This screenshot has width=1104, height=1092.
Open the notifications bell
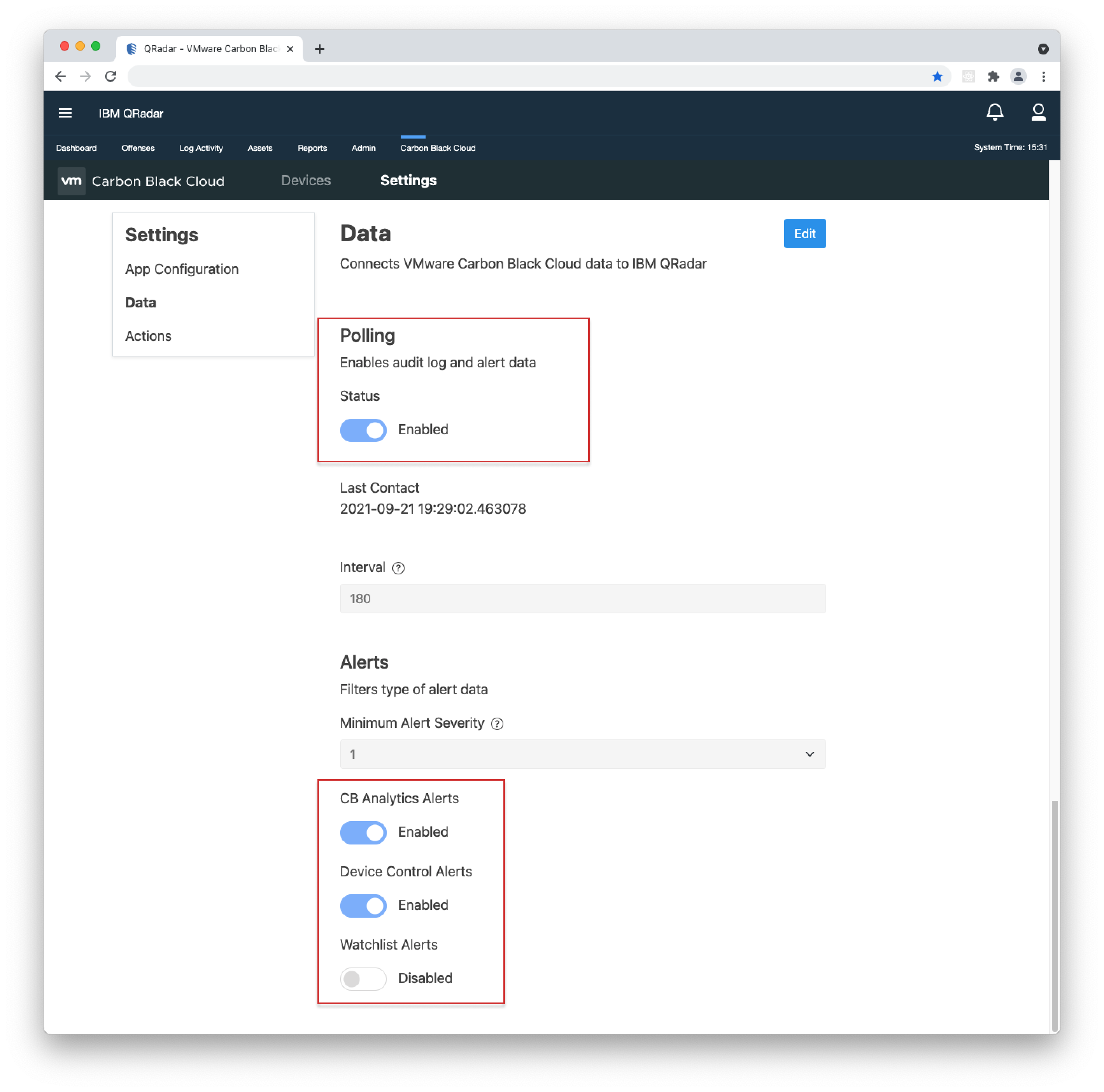point(995,112)
